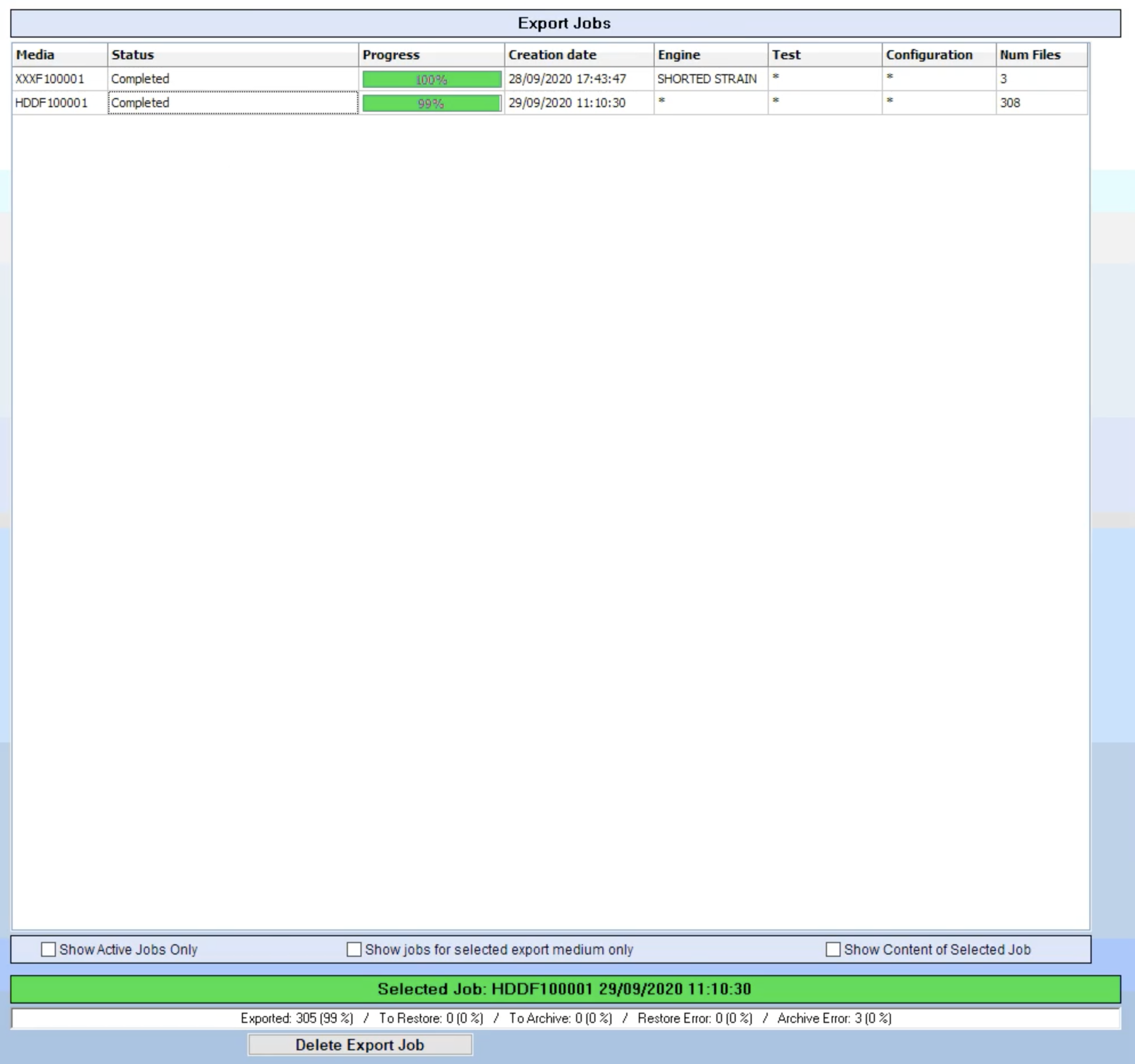The height and width of the screenshot is (1064, 1135).
Task: Select the XXXF100001 media job row
Action: tap(50, 79)
